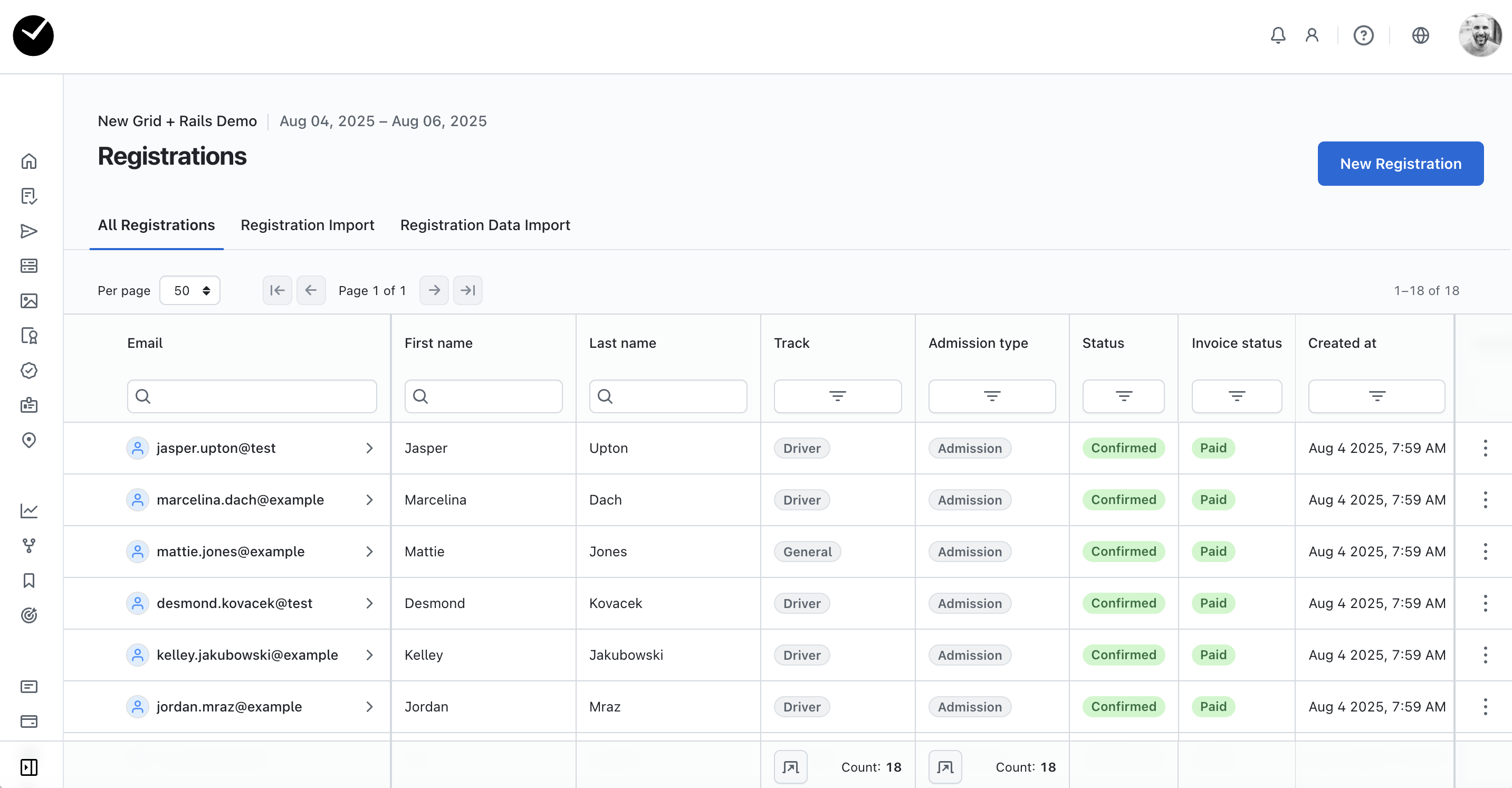1512x788 pixels.
Task: Open the Status column filter dropdown
Action: tap(1123, 396)
